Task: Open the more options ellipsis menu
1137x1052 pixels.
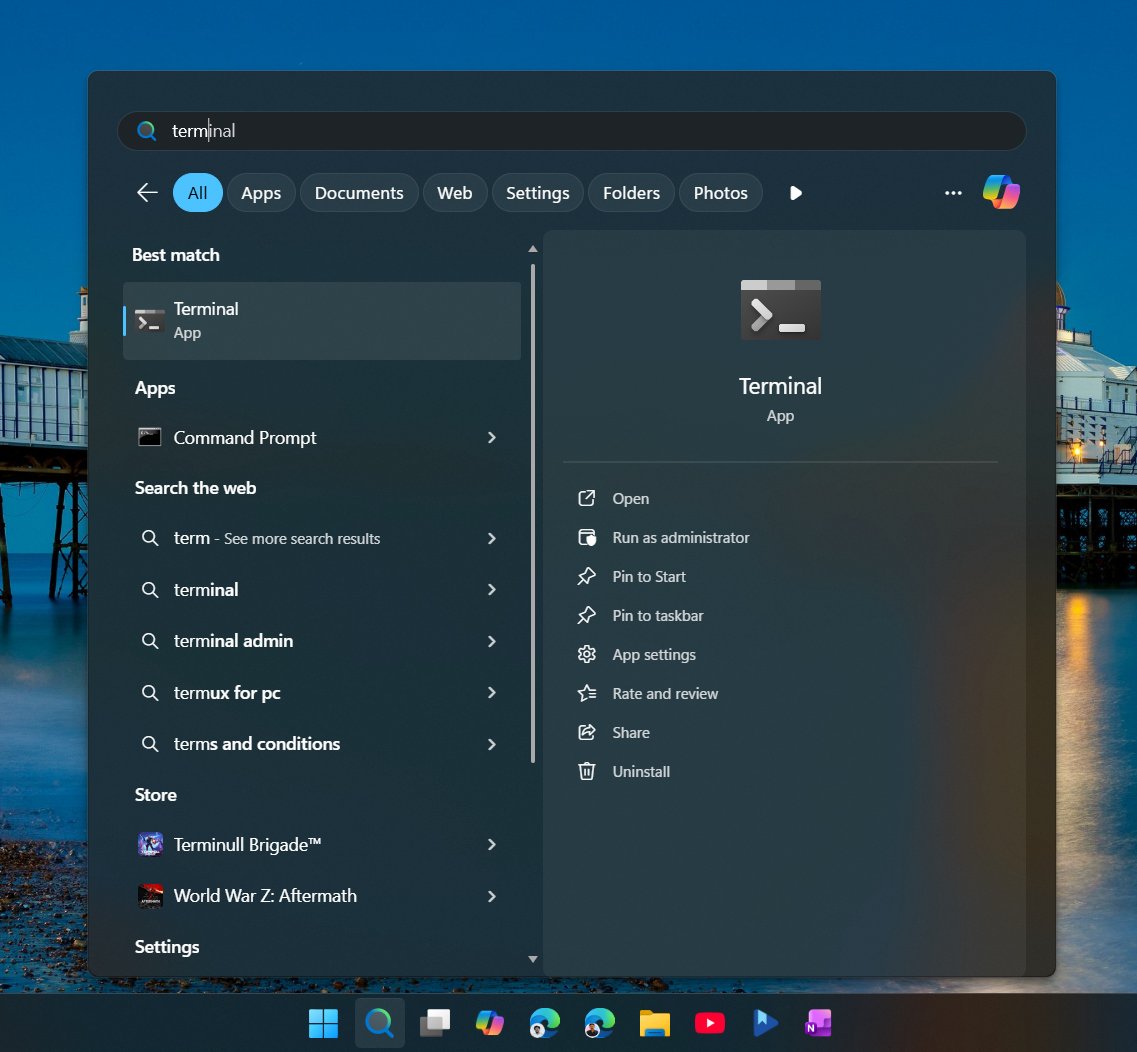Action: click(x=953, y=193)
